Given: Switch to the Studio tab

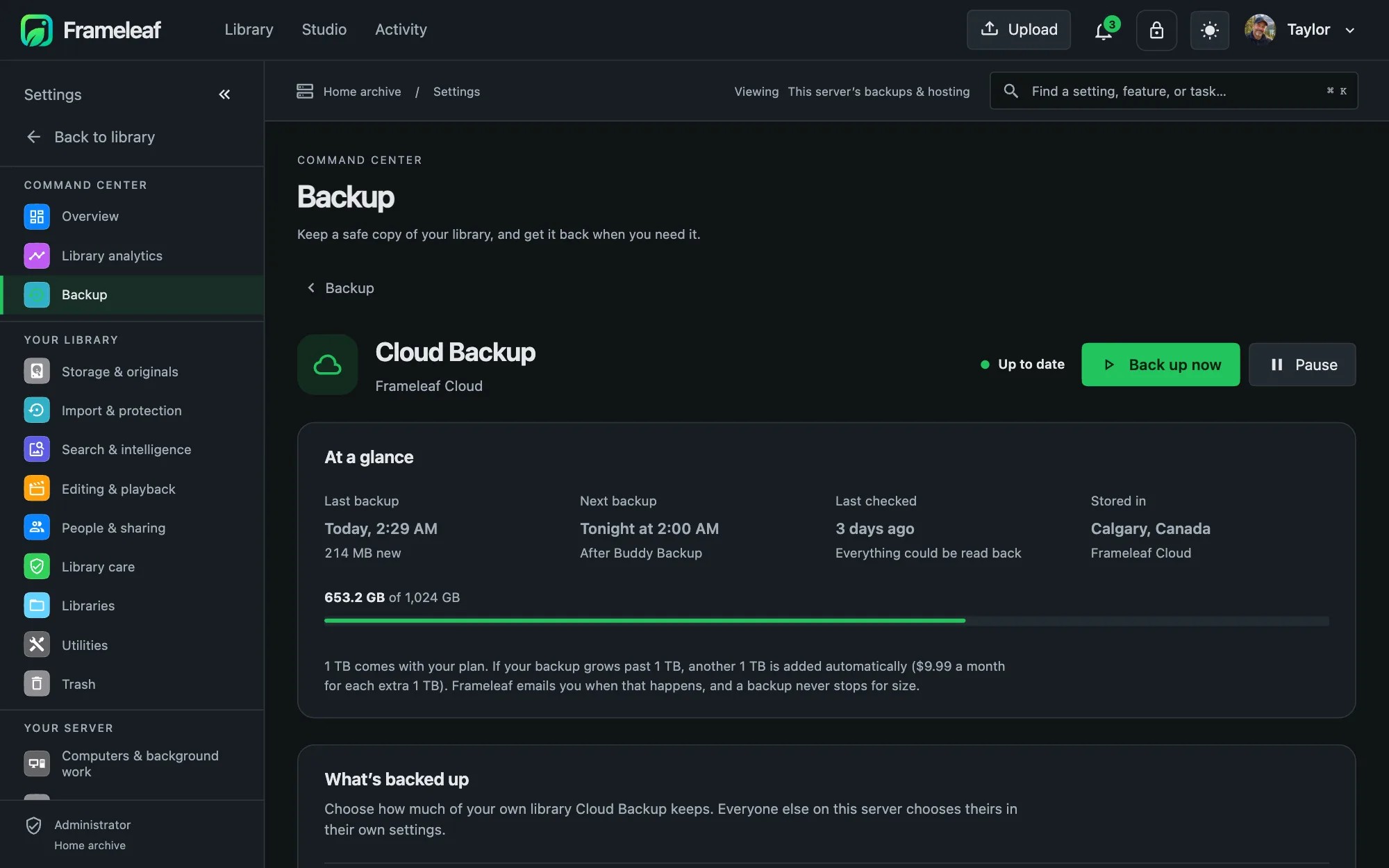Looking at the screenshot, I should click(x=324, y=30).
